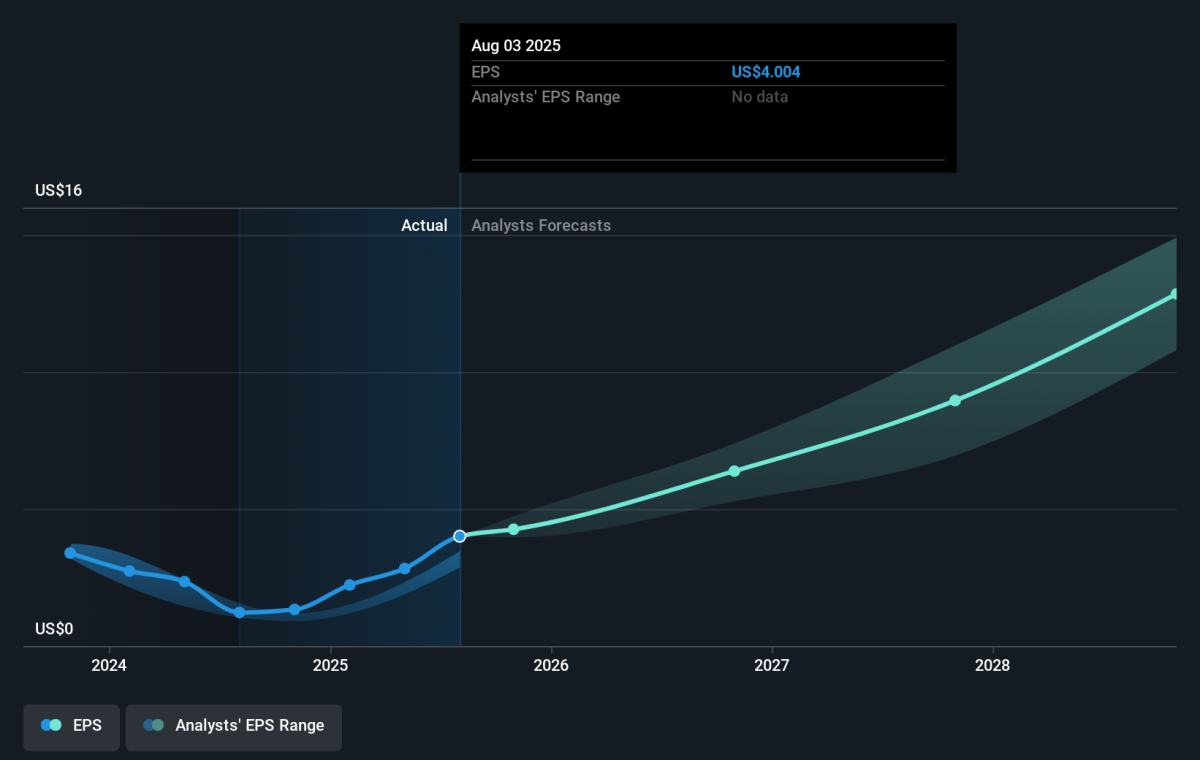Click the first forecast point after actual
The width and height of the screenshot is (1200, 760).
click(514, 529)
